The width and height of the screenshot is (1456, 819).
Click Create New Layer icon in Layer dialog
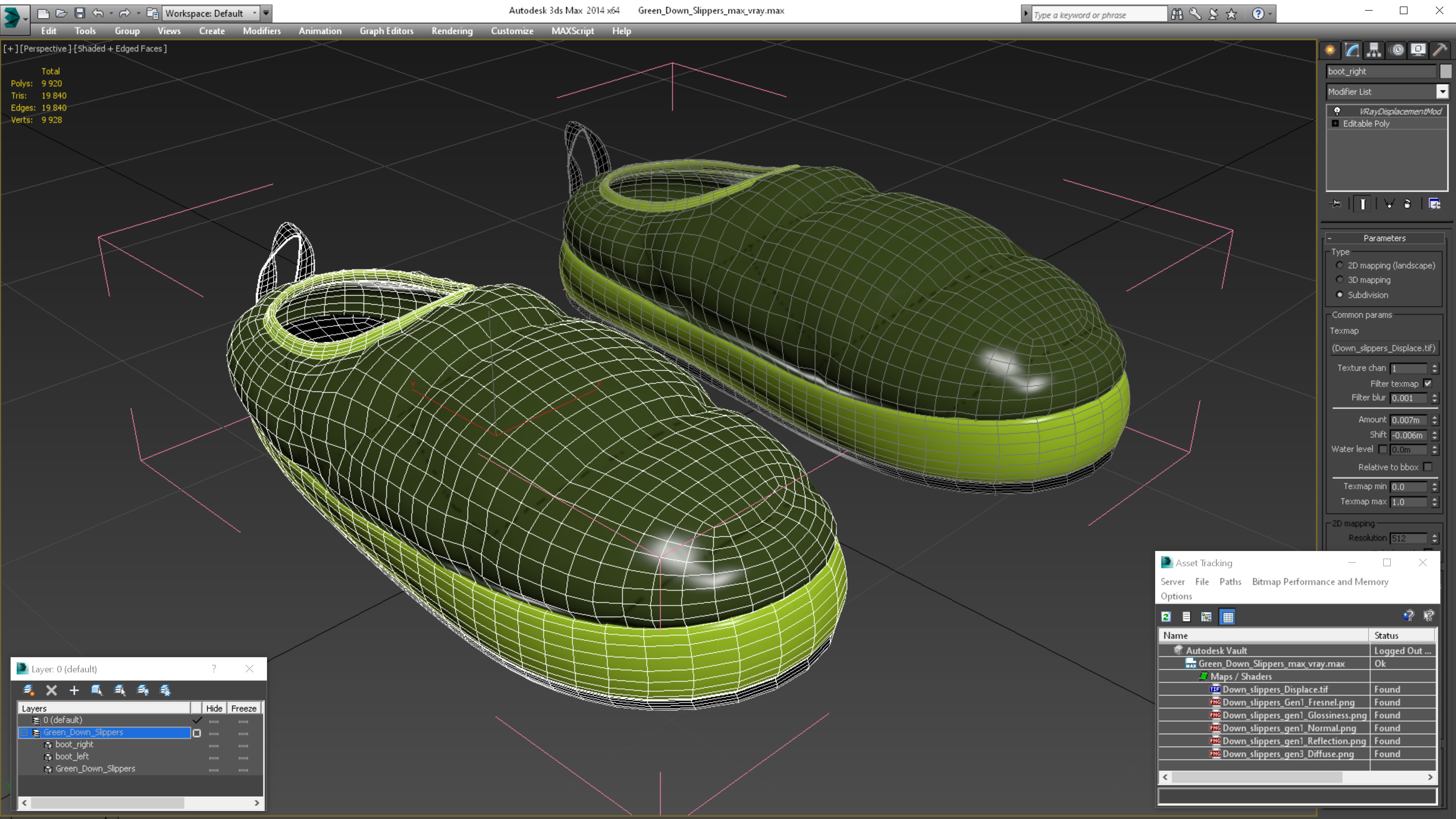(x=28, y=690)
